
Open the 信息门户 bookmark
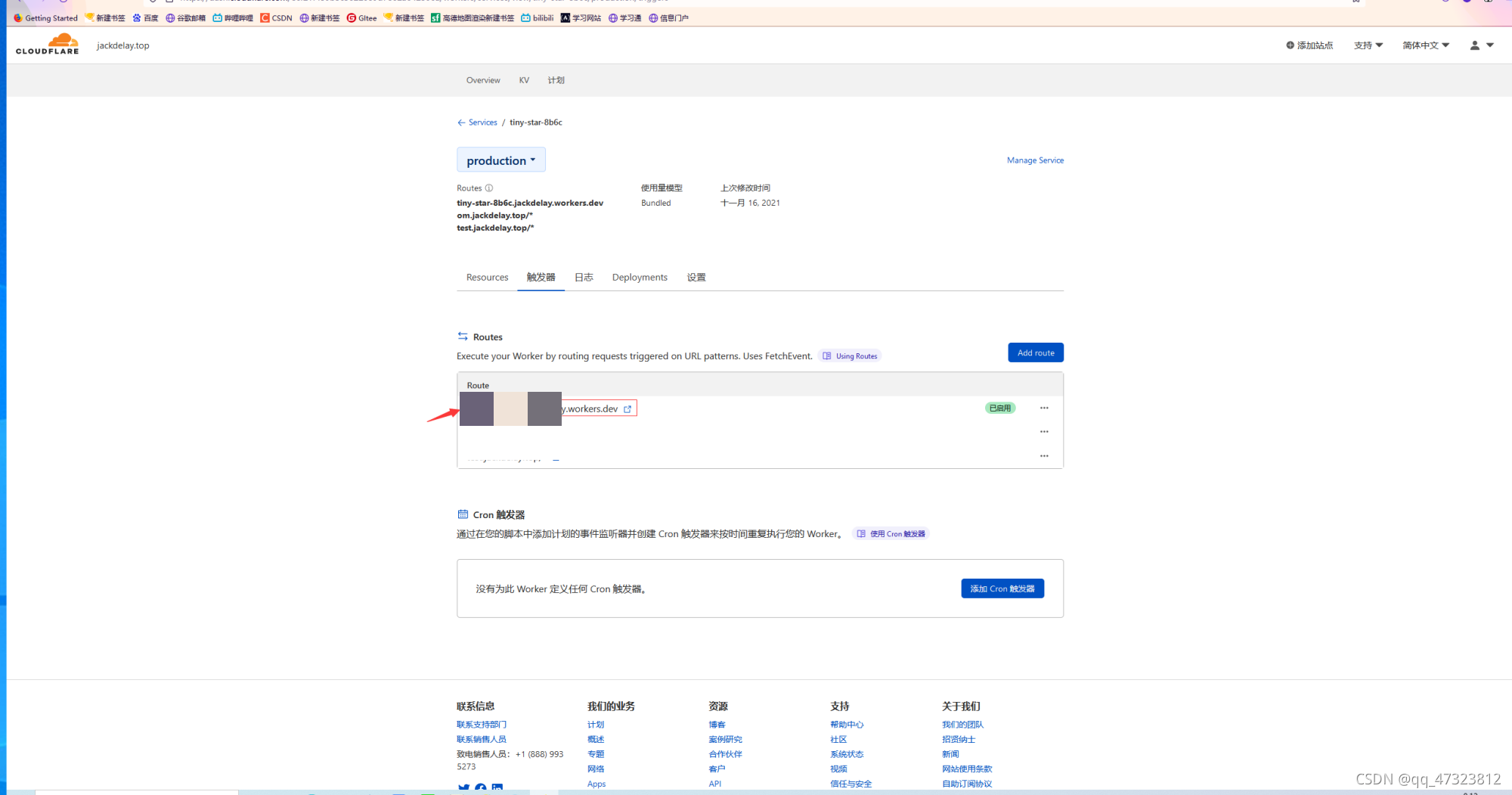click(x=668, y=18)
